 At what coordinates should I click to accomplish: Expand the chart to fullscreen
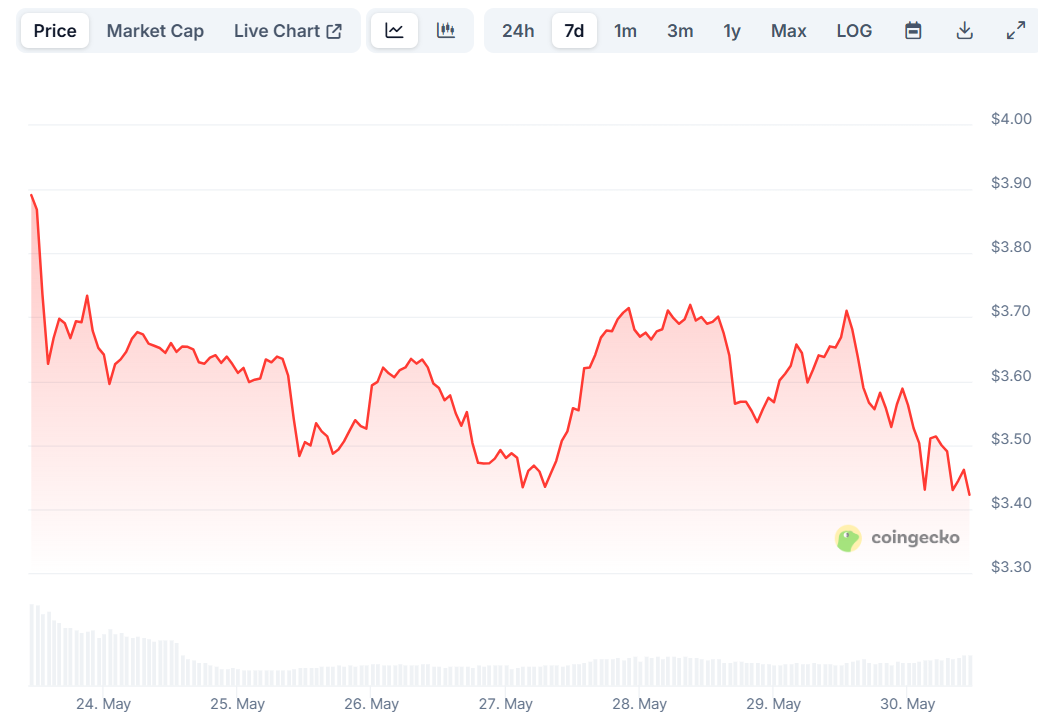(1015, 30)
